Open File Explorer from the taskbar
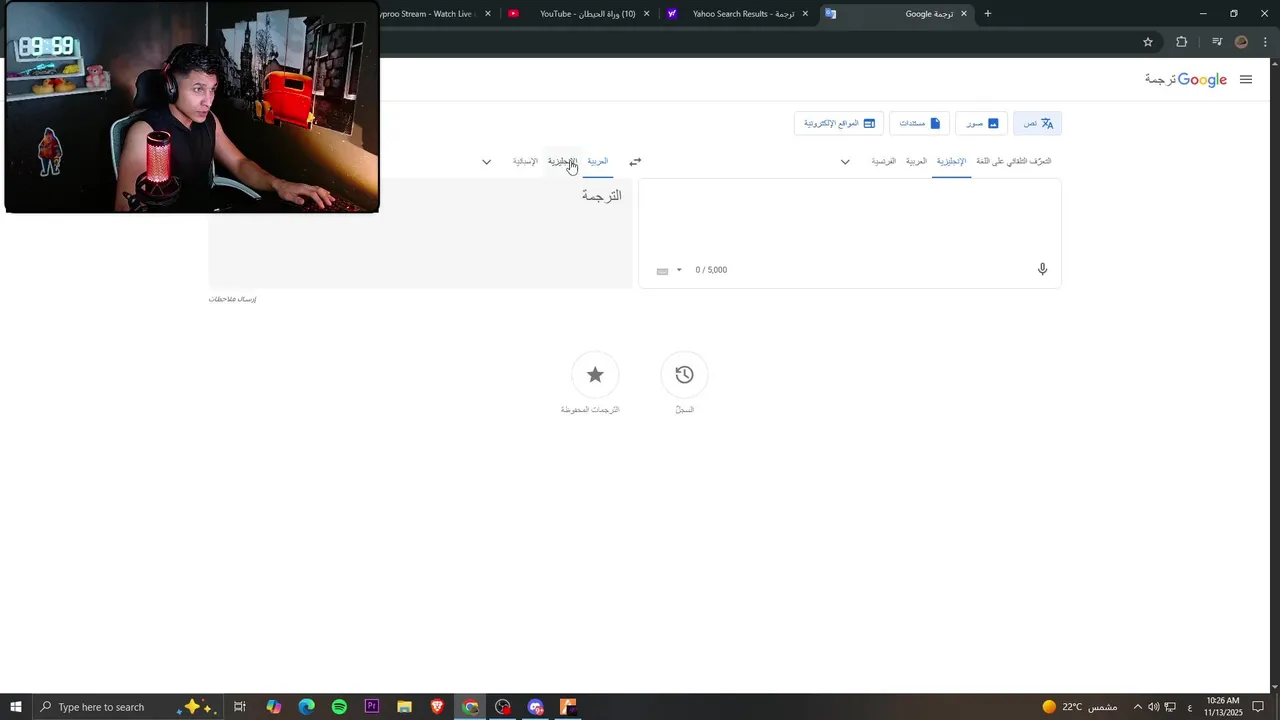Image resolution: width=1280 pixels, height=720 pixels. click(404, 707)
